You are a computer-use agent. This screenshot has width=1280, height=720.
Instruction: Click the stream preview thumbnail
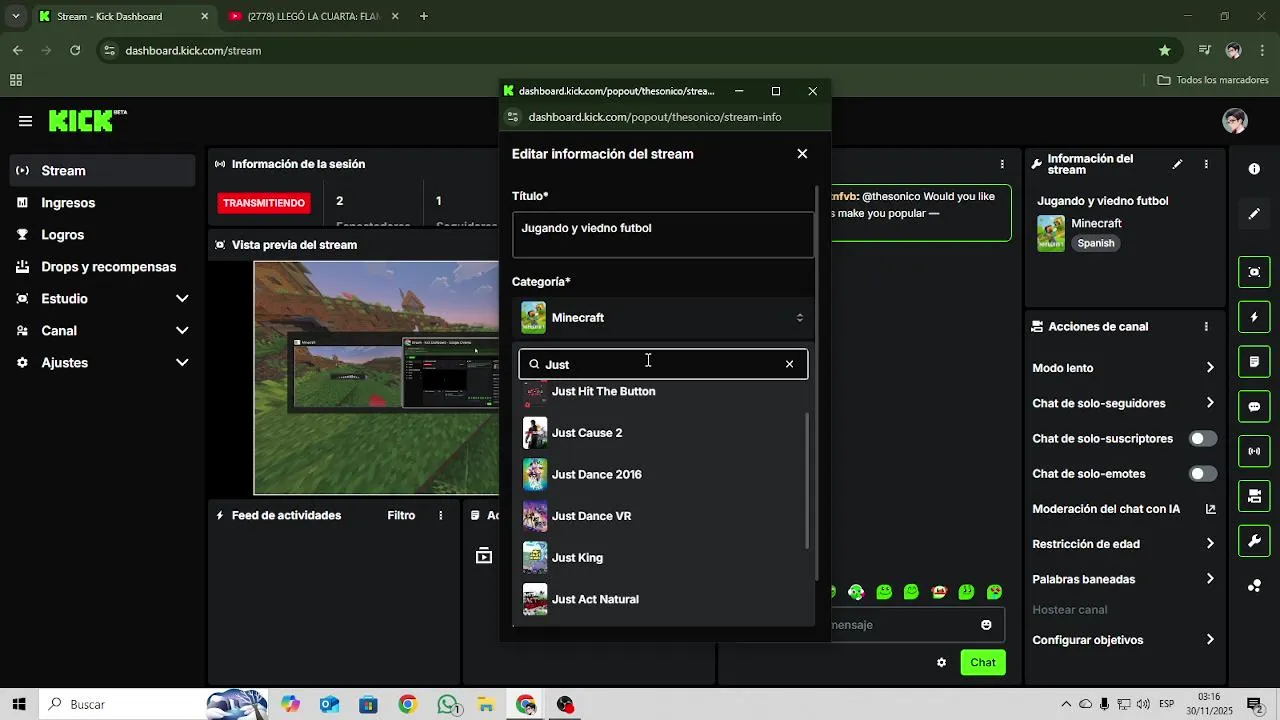tap(376, 378)
